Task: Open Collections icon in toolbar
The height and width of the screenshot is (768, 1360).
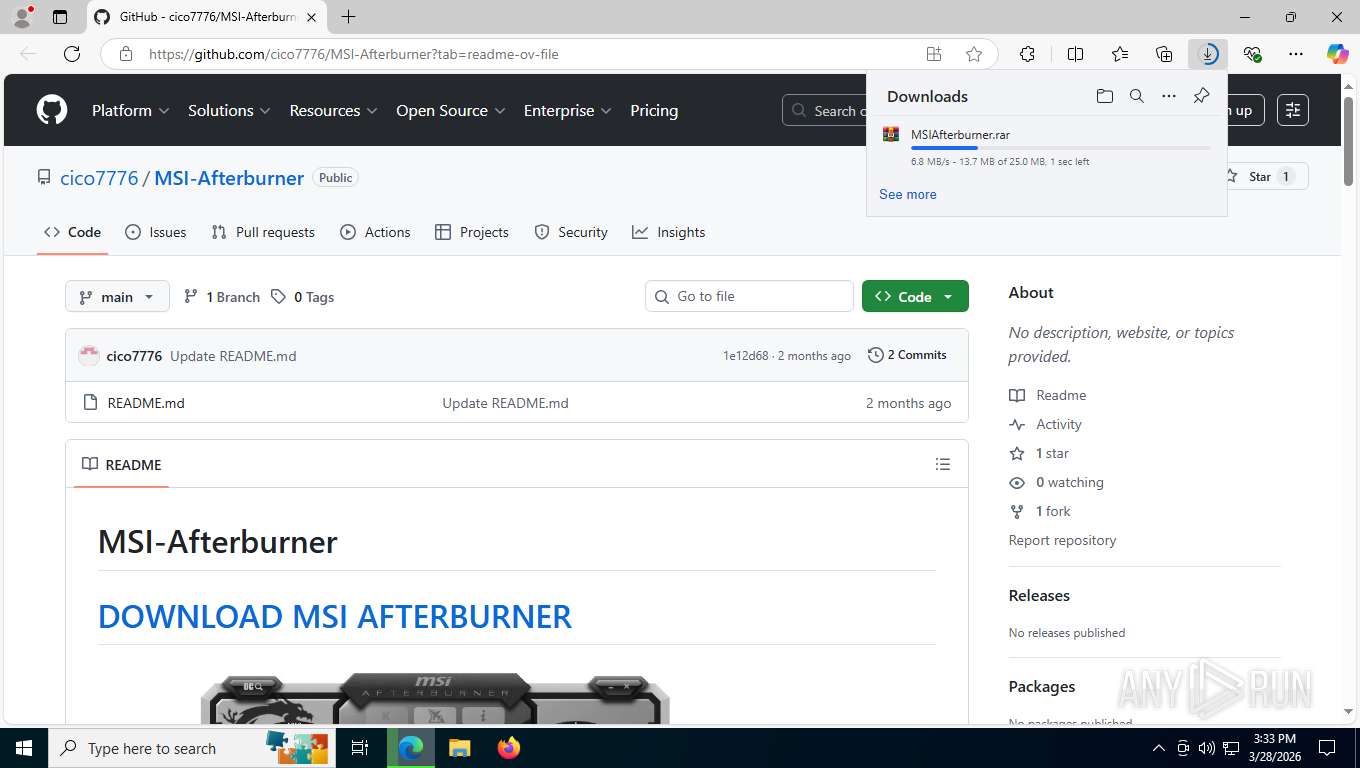Action: coord(1164,54)
